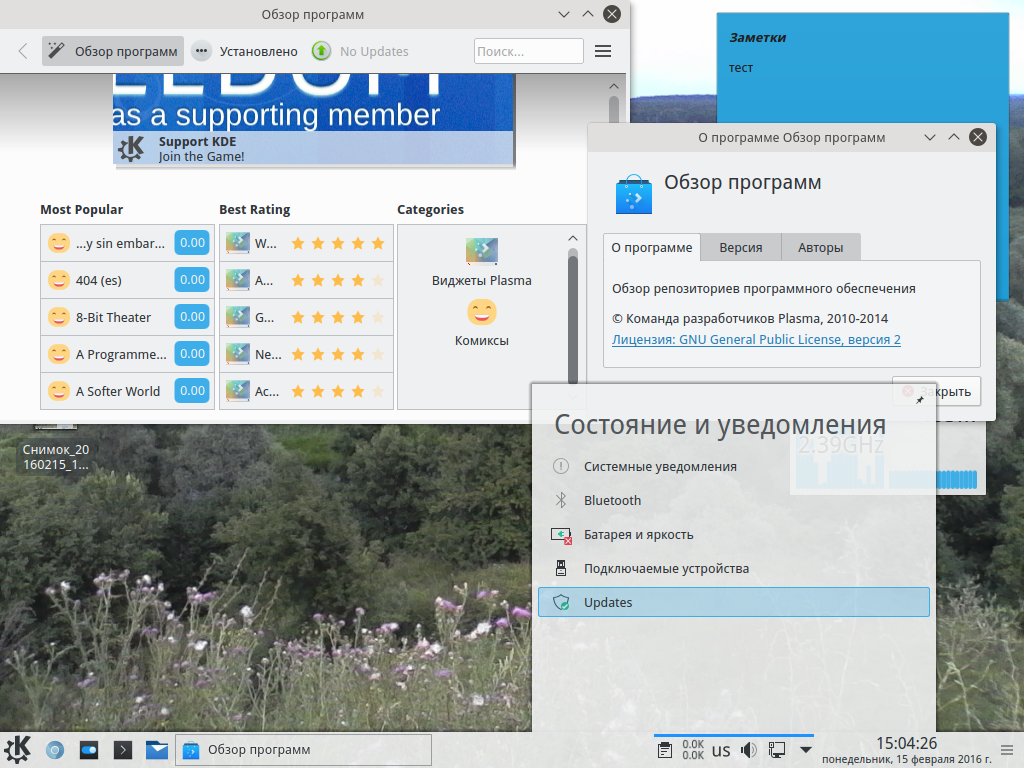Open the clipboard tray icon
Screen dimensions: 1024x768
[665, 750]
